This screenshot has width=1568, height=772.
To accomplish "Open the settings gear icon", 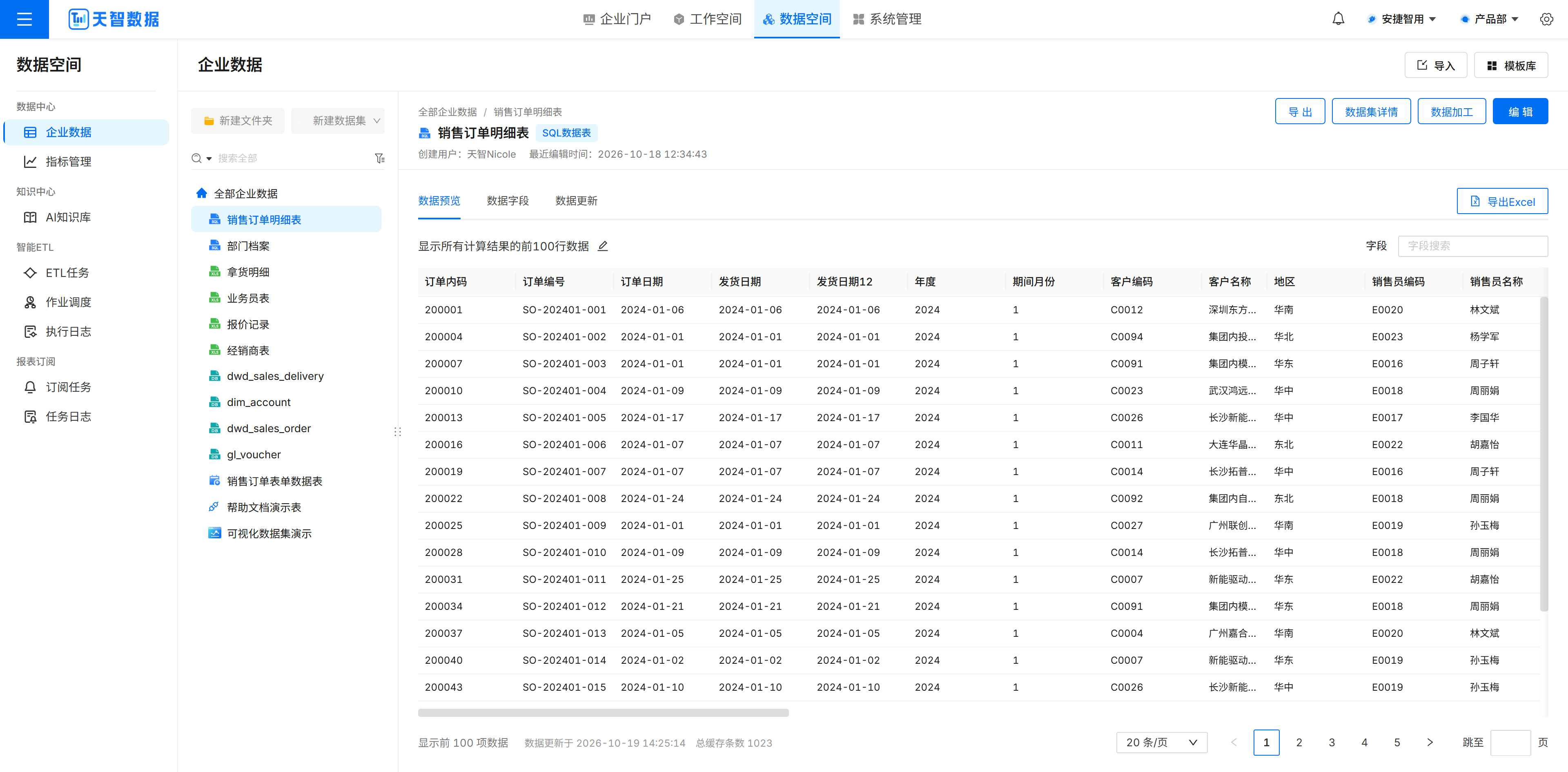I will click(1546, 19).
